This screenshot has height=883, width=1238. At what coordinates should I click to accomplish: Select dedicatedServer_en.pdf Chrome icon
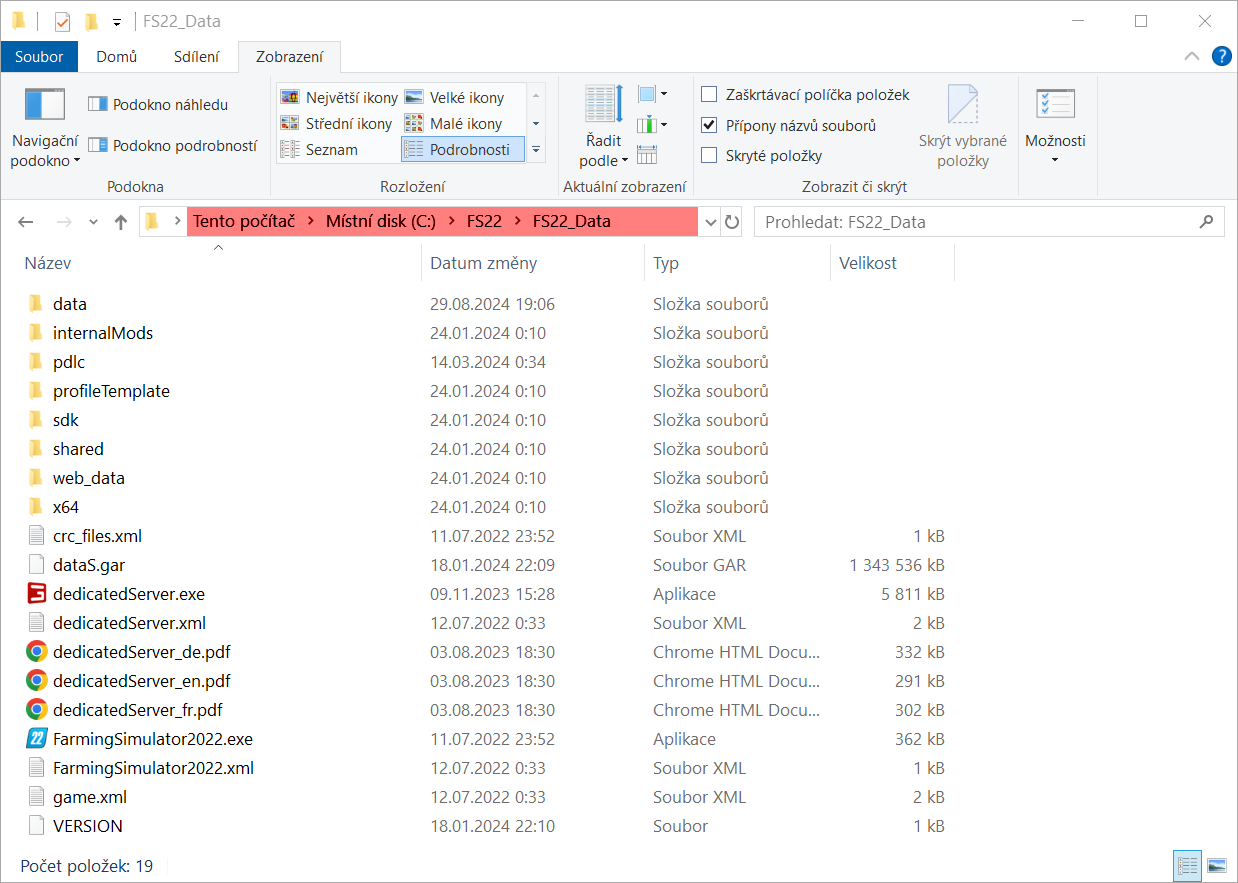coord(37,681)
